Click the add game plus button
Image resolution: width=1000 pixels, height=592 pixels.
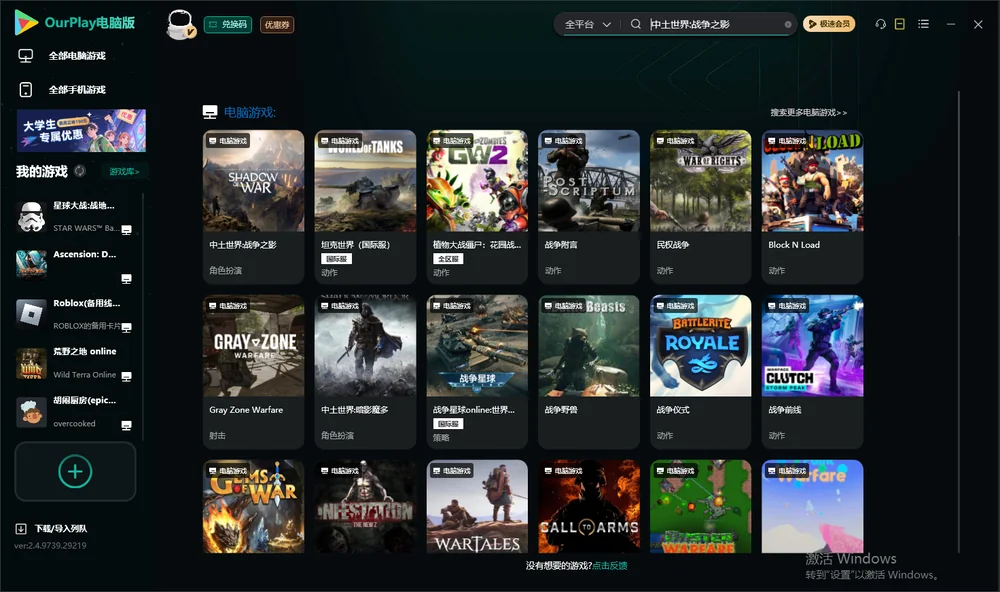(x=75, y=471)
